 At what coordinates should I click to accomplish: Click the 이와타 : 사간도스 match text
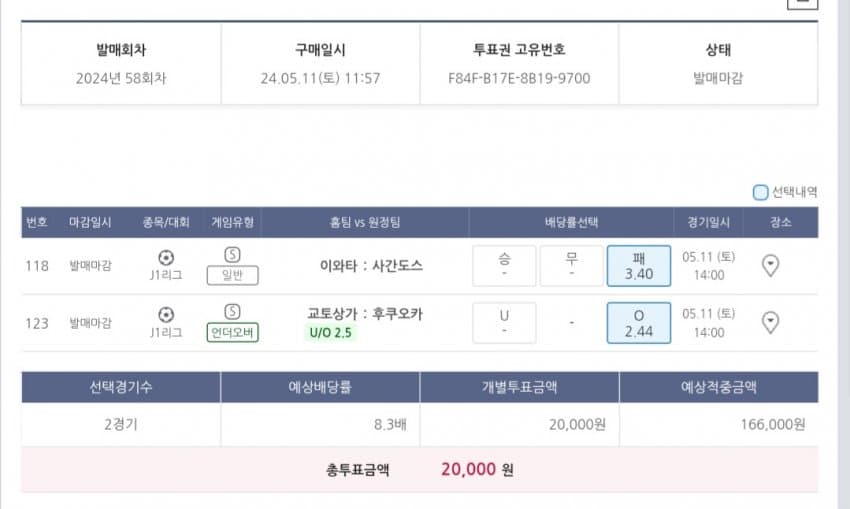click(371, 266)
